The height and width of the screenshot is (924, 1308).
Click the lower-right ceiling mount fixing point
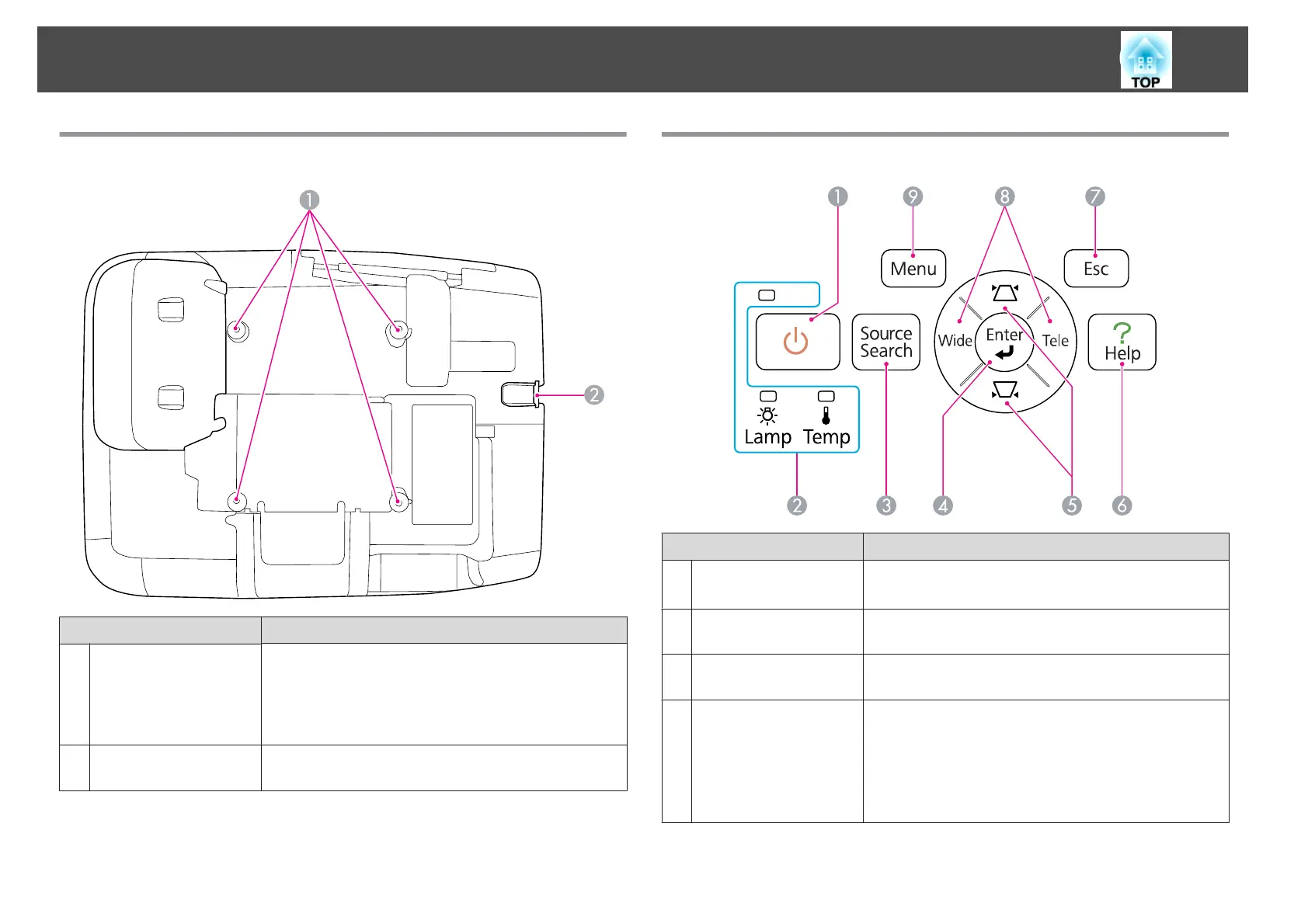(398, 501)
